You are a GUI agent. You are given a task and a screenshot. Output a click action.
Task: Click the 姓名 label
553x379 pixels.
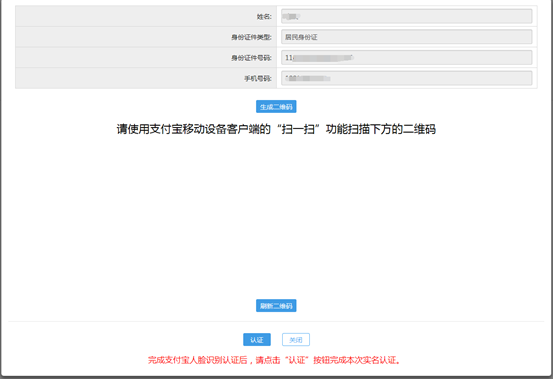click(264, 17)
